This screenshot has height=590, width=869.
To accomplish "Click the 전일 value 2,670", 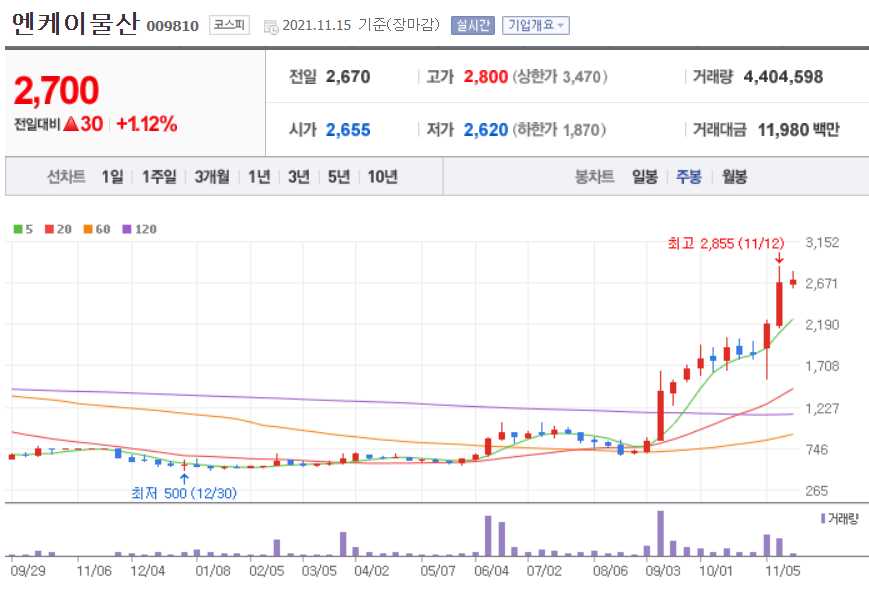I will click(x=348, y=76).
